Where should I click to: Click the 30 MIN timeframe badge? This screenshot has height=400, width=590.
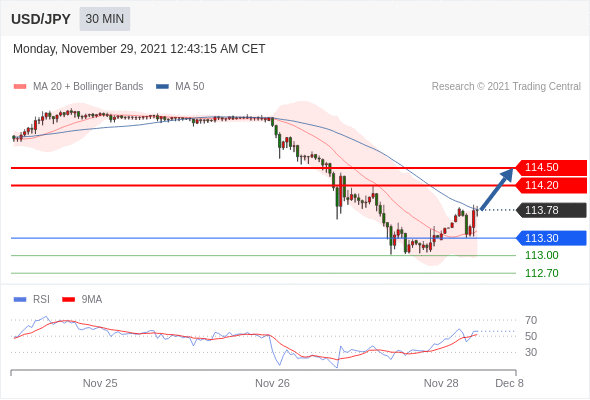click(x=105, y=19)
